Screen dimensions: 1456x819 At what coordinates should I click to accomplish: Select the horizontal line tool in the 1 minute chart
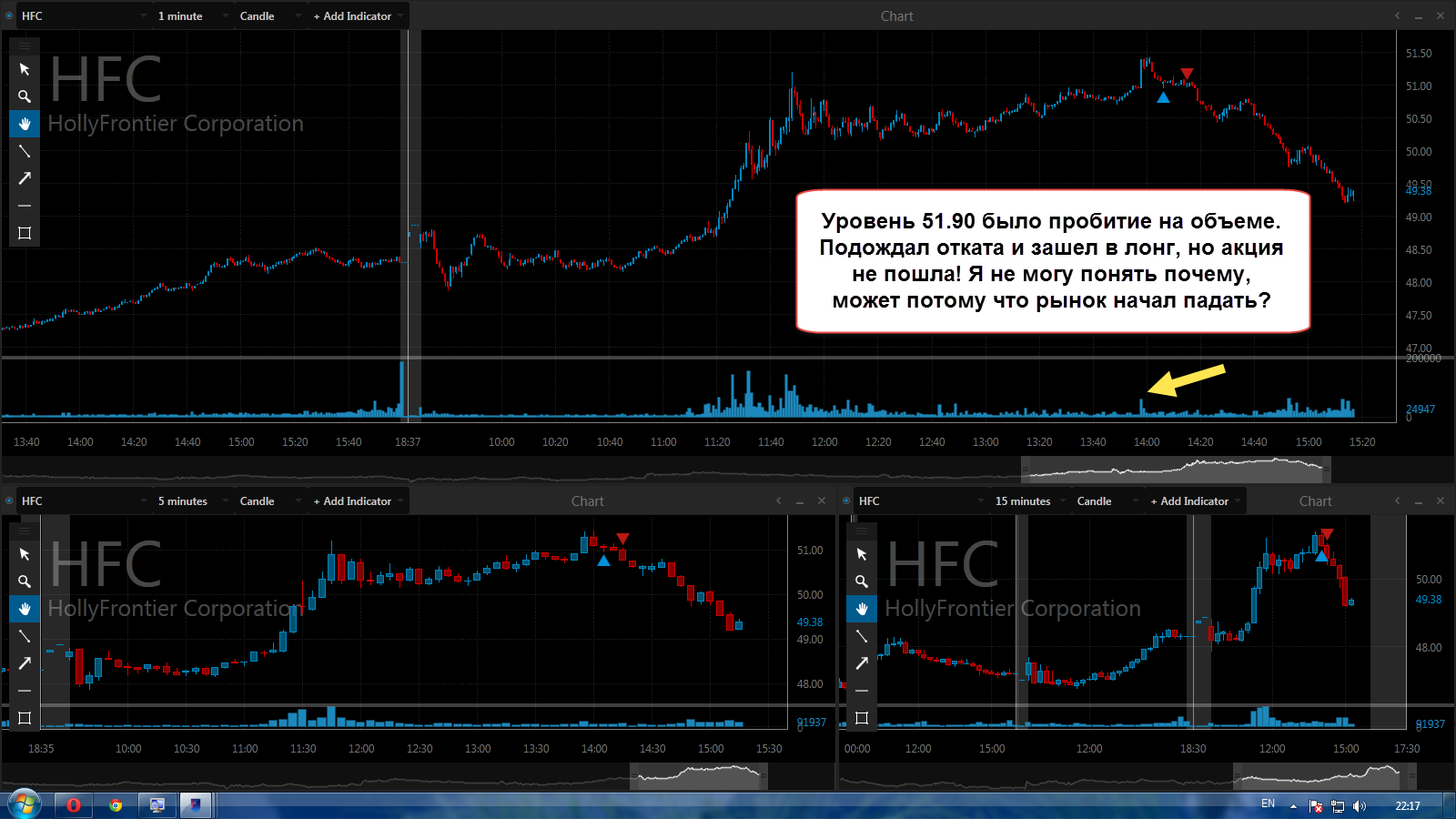pos(25,206)
